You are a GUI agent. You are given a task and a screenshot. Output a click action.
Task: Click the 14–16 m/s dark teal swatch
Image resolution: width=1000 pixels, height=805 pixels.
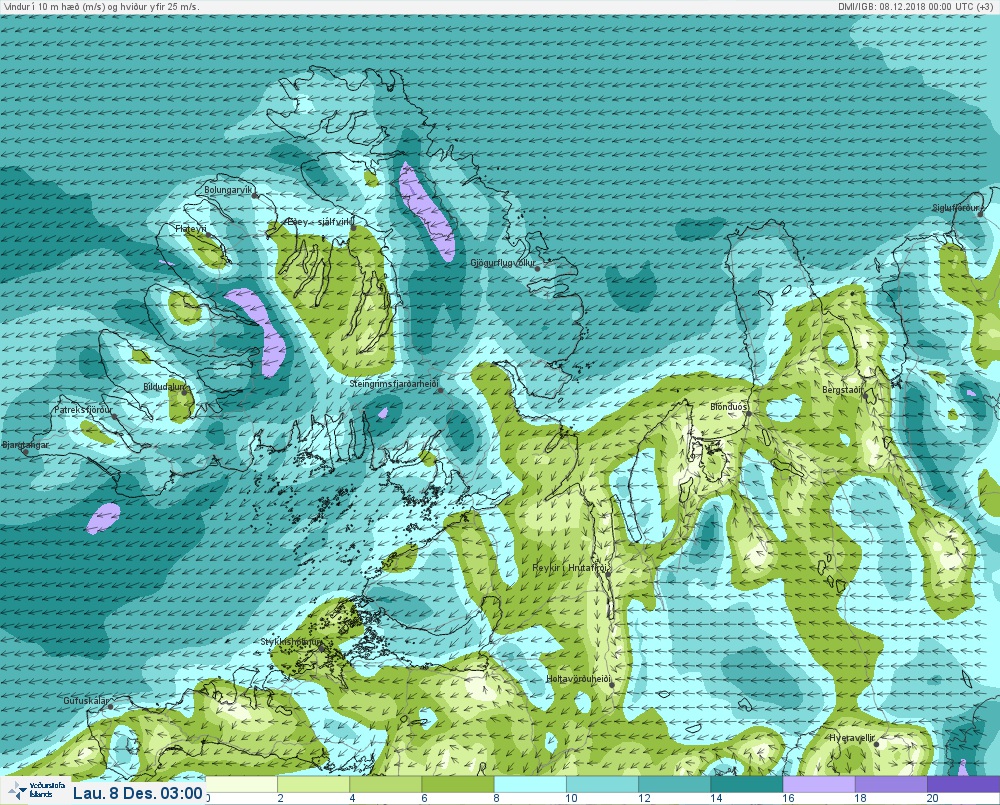pyautogui.click(x=746, y=784)
